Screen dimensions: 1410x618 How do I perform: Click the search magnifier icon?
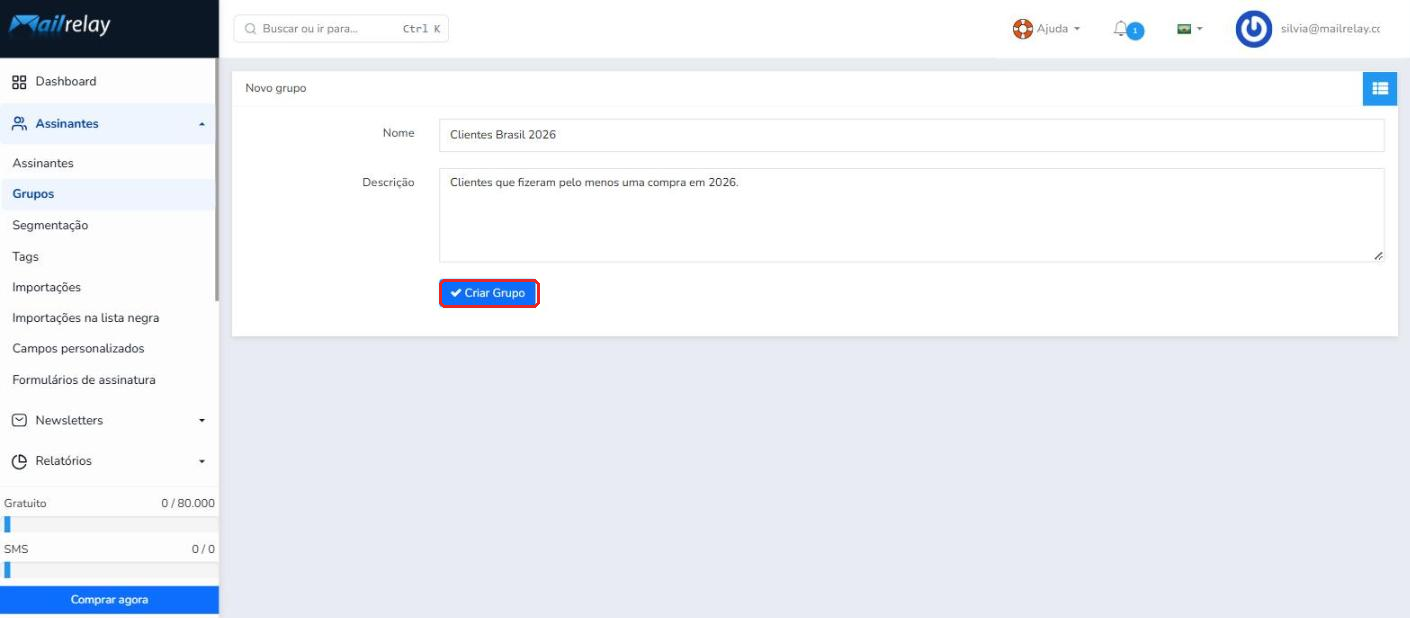250,29
